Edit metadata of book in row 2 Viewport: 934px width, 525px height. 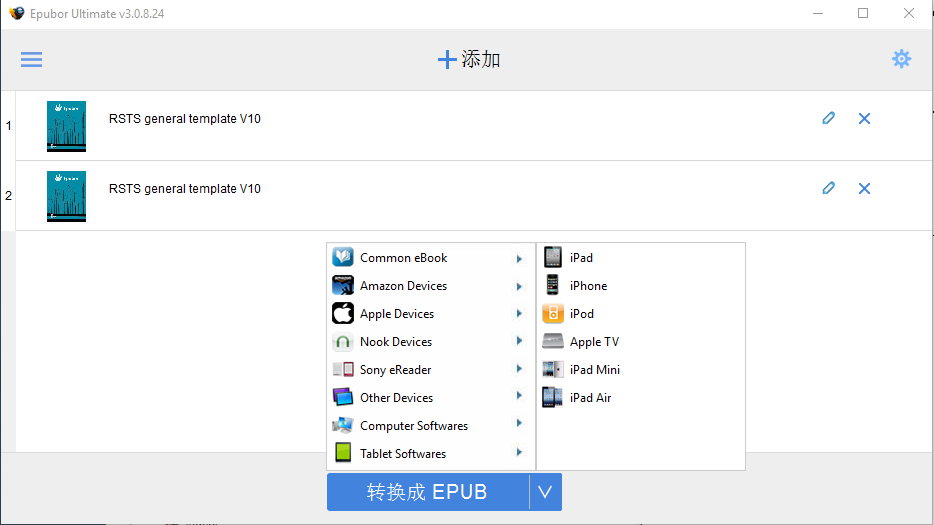click(x=828, y=188)
